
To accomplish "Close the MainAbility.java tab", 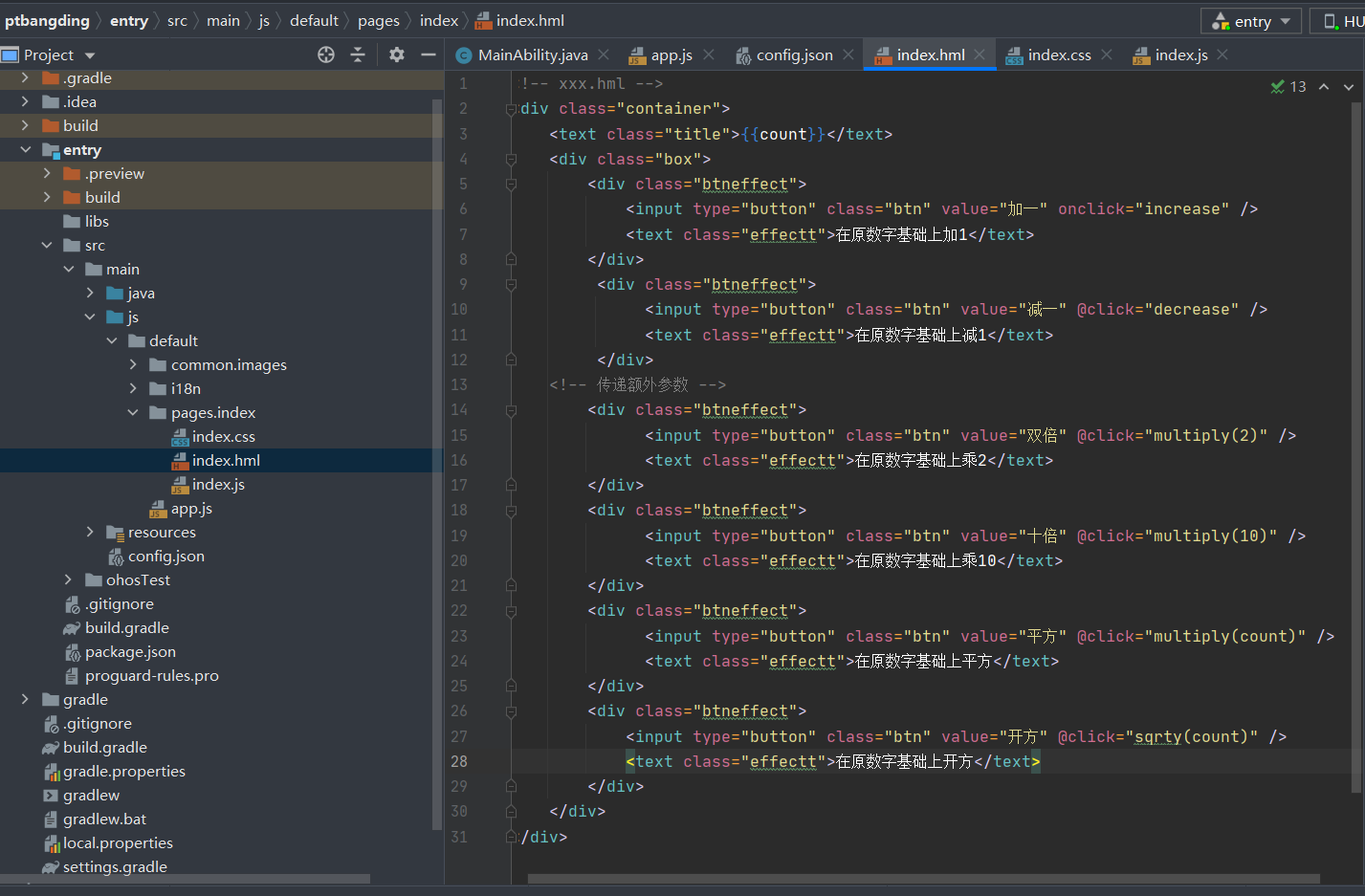I will click(604, 55).
